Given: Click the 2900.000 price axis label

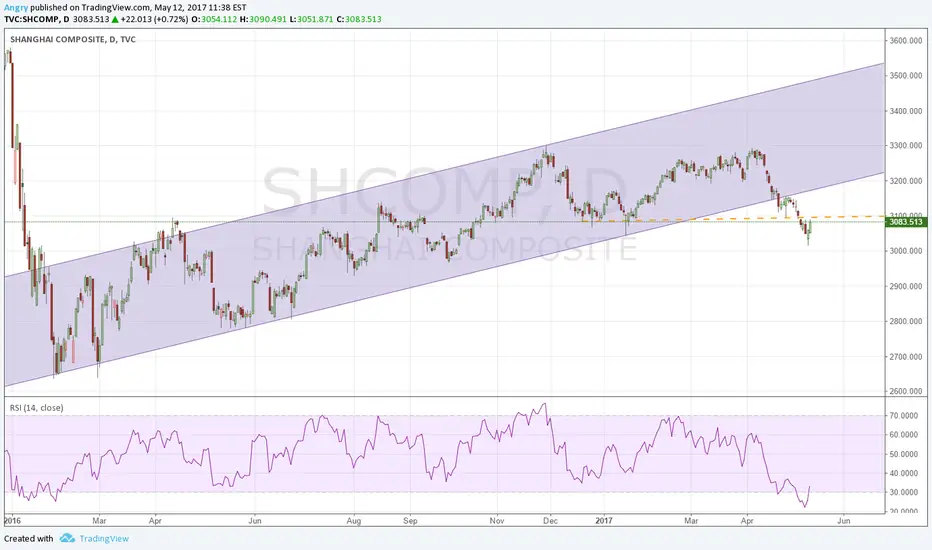Looking at the screenshot, I should (906, 286).
